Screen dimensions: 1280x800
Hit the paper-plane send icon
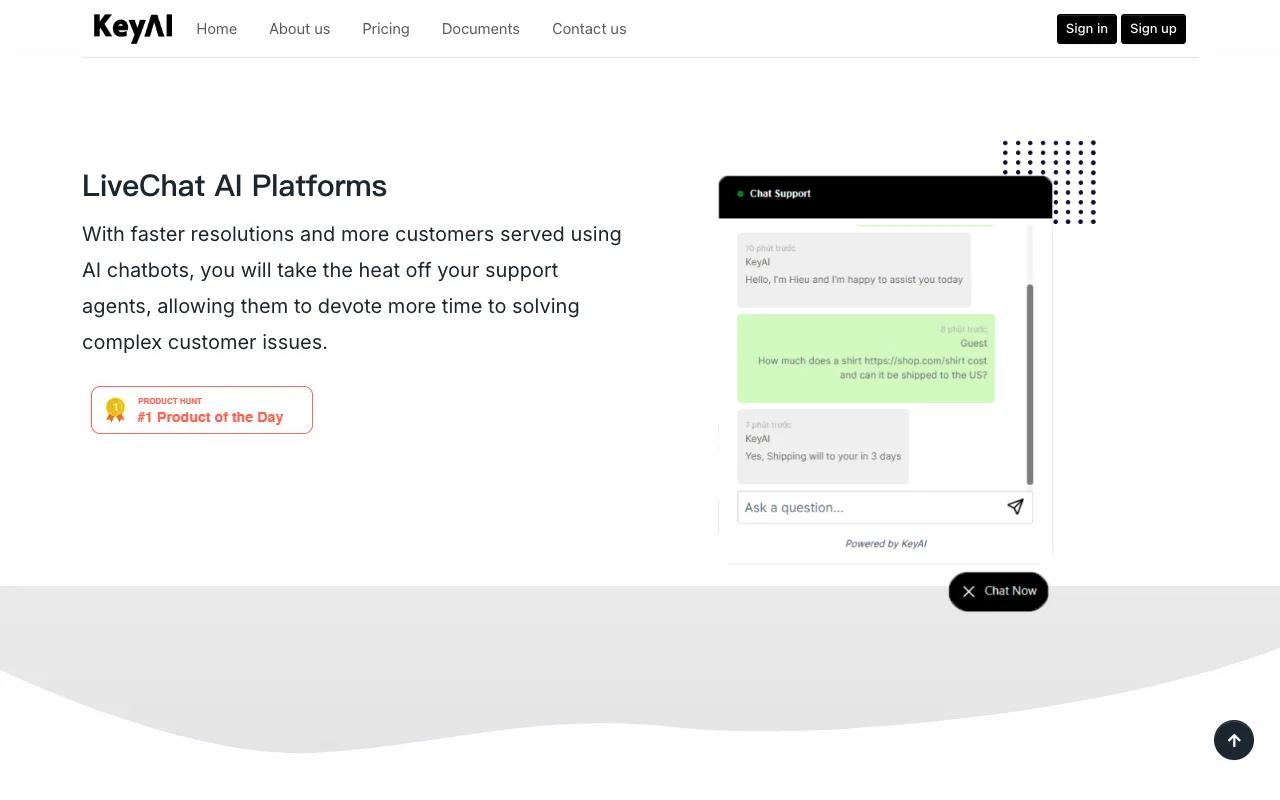point(1015,507)
